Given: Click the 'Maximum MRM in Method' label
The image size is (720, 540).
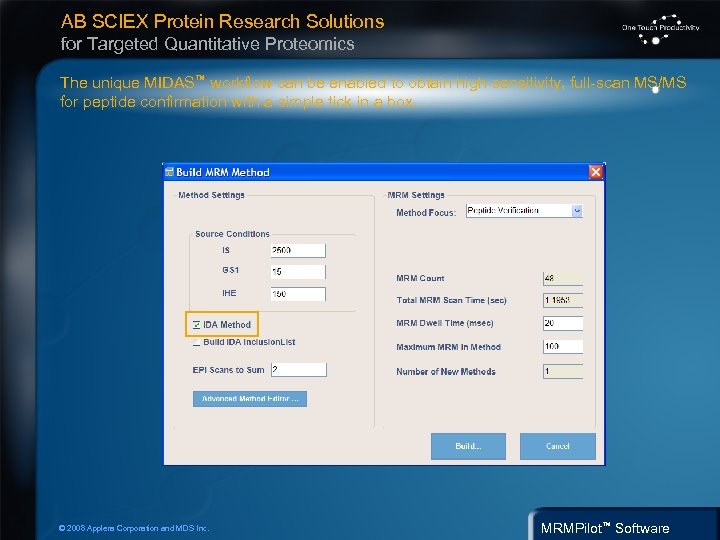Looking at the screenshot, I should coord(448,347).
